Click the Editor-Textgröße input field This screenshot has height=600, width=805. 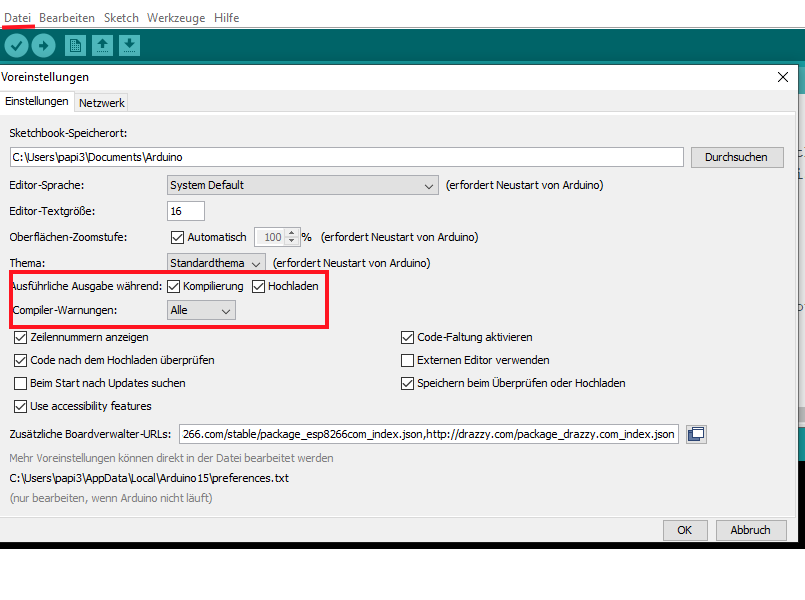186,211
